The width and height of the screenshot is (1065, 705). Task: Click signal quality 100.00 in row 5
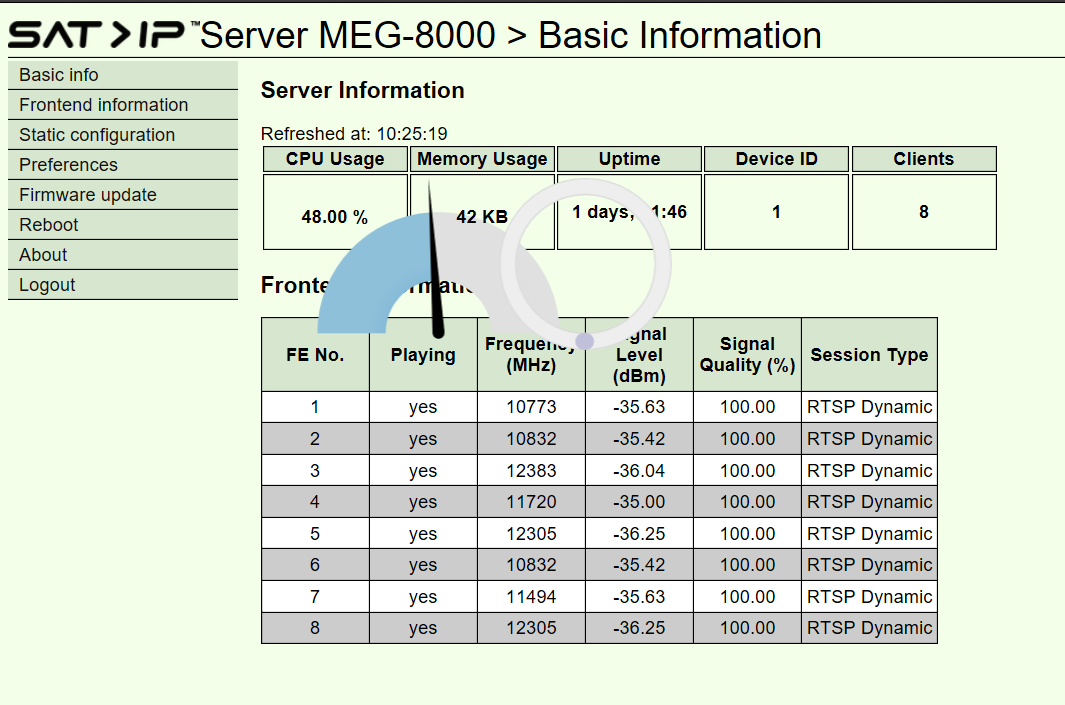point(747,534)
